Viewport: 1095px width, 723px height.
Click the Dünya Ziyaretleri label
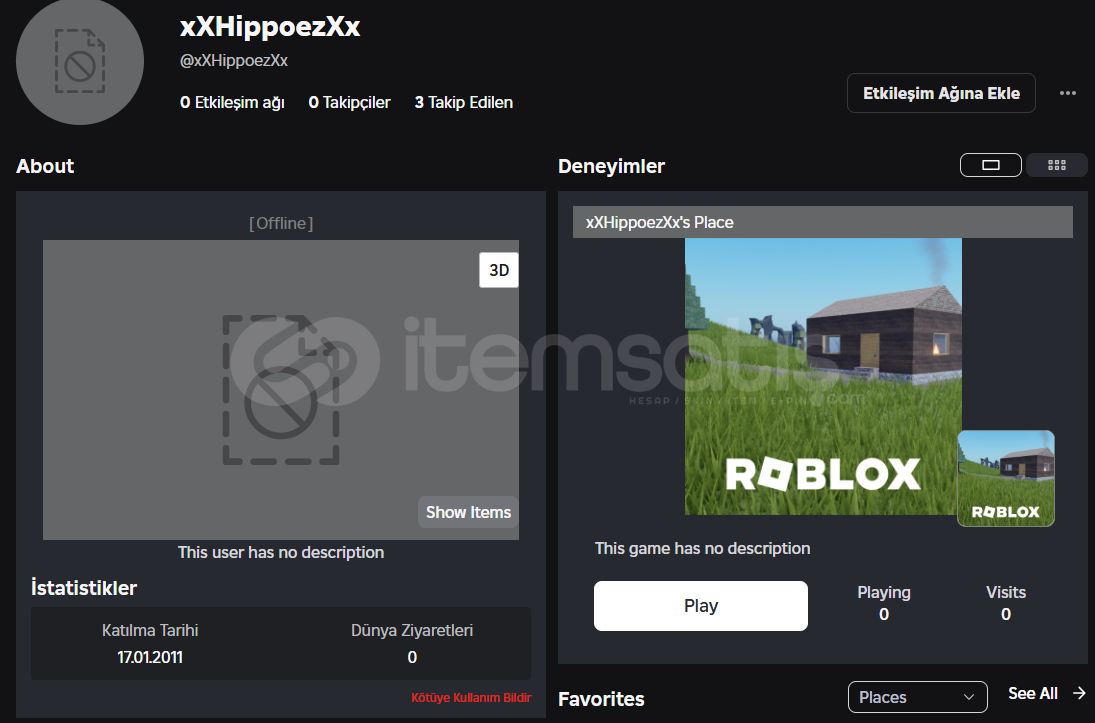pos(412,630)
